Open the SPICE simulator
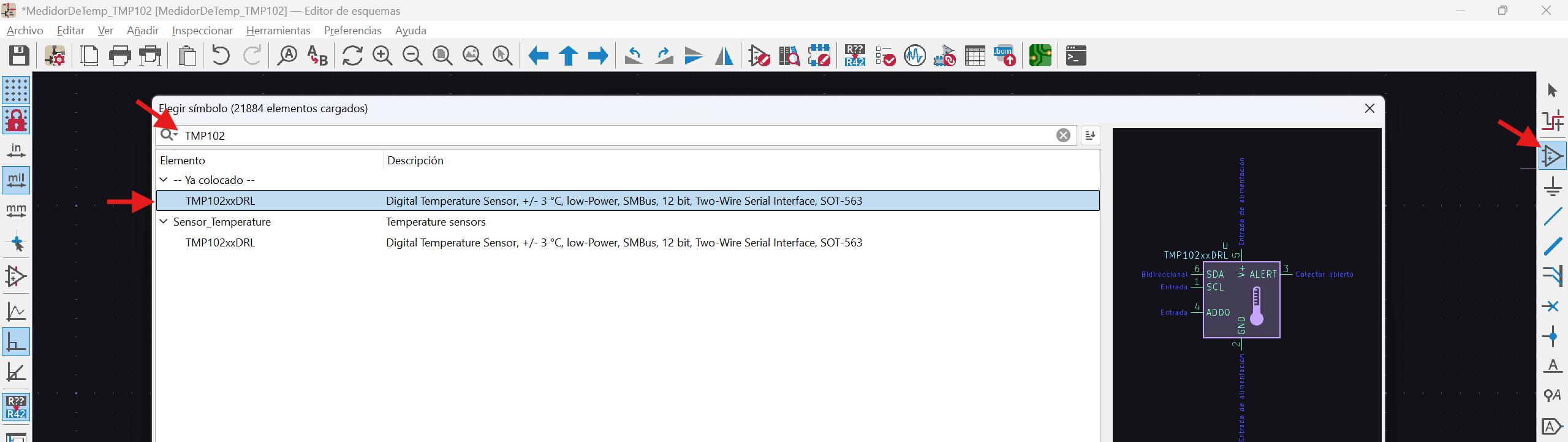1568x442 pixels. click(915, 56)
